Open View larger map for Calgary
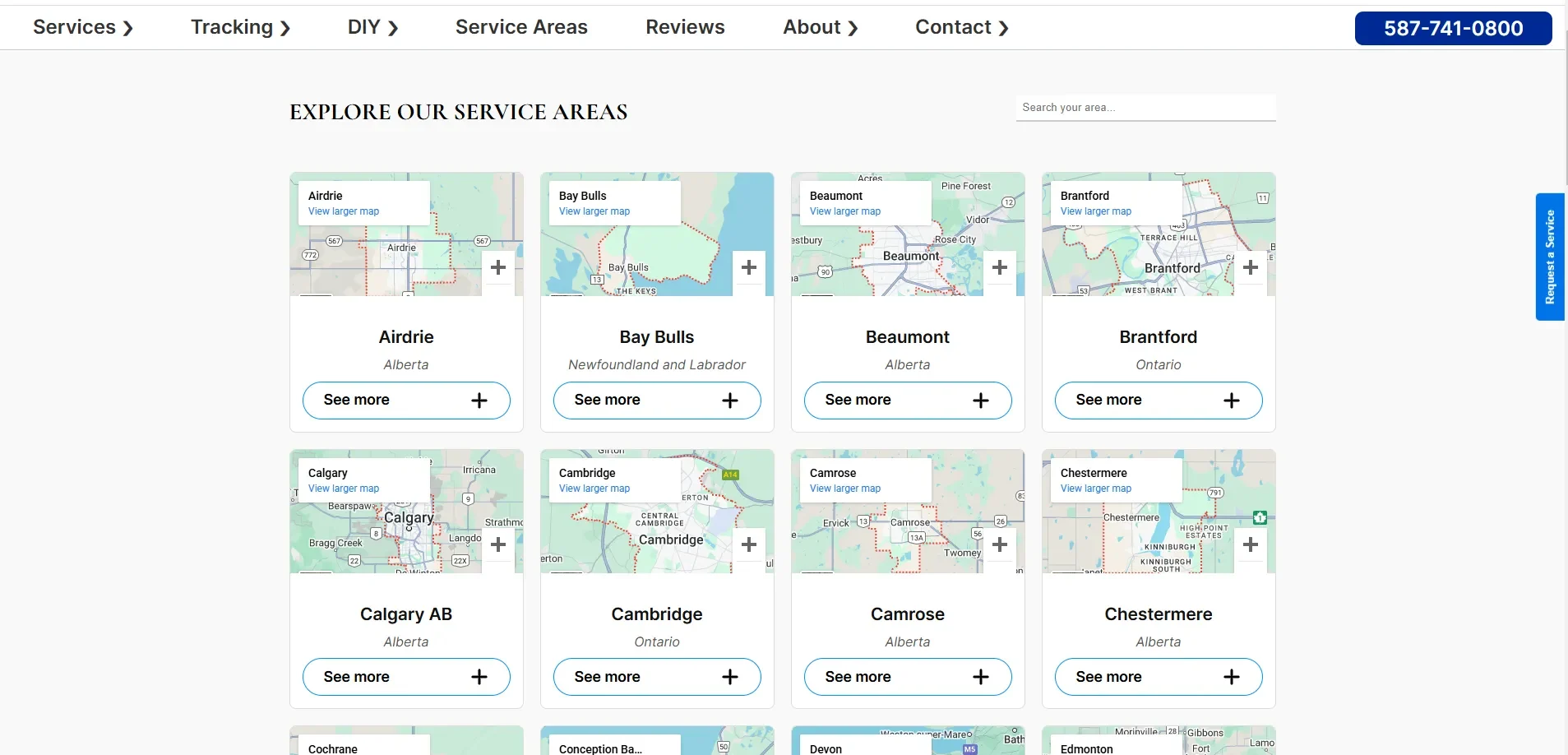The width and height of the screenshot is (1568, 755). coord(344,489)
